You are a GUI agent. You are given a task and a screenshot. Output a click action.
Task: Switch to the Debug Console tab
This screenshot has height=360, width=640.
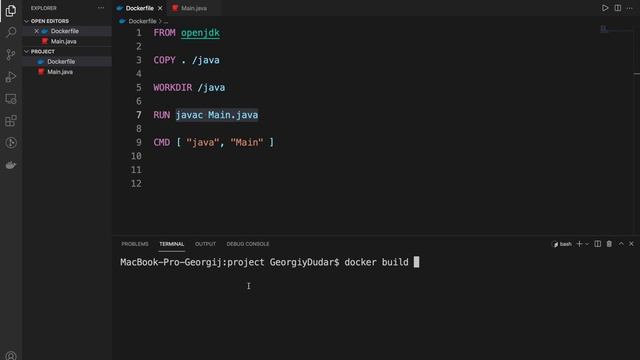tap(248, 244)
